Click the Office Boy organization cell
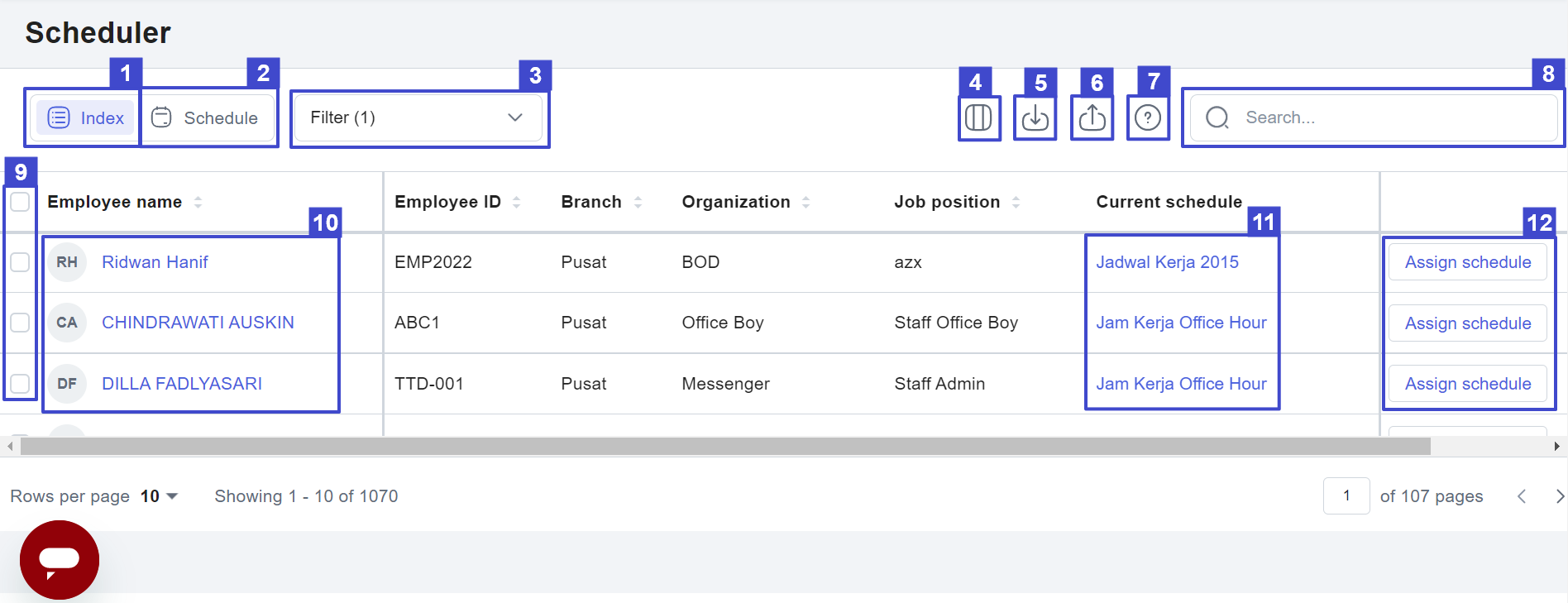The height and width of the screenshot is (603, 1568). [723, 323]
